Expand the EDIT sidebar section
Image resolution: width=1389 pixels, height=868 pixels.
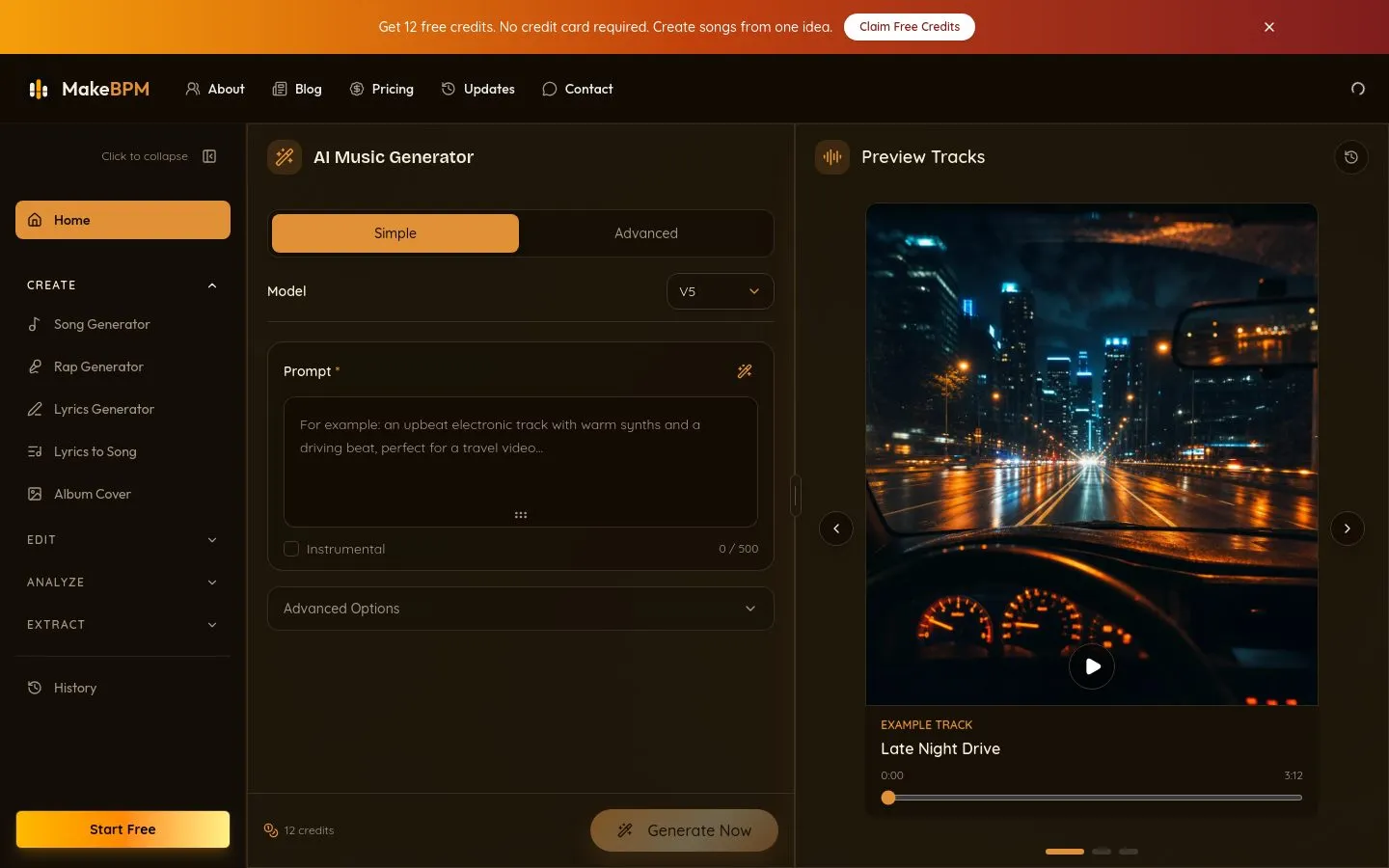(x=123, y=540)
